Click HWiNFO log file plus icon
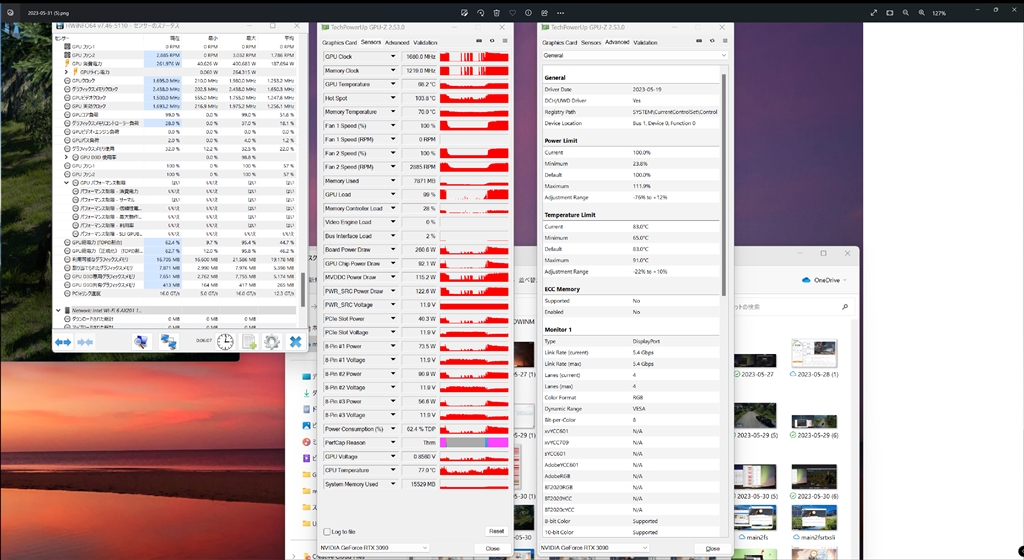The width and height of the screenshot is (1024, 560). pos(249,342)
